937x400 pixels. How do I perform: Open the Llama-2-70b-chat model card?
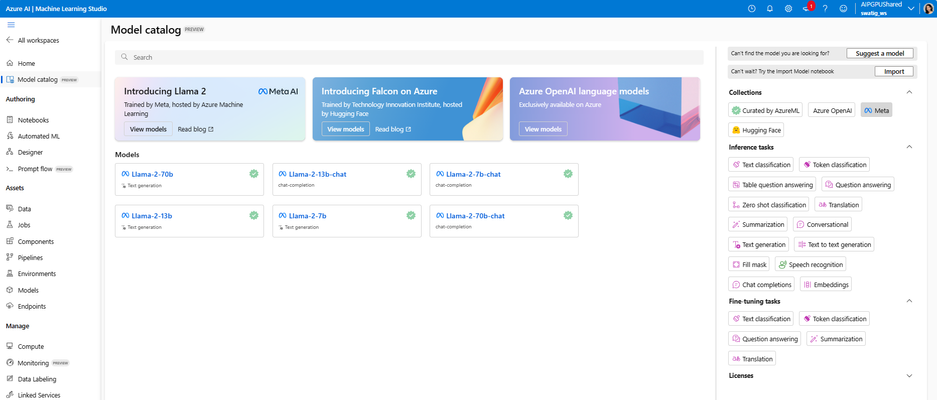point(504,221)
